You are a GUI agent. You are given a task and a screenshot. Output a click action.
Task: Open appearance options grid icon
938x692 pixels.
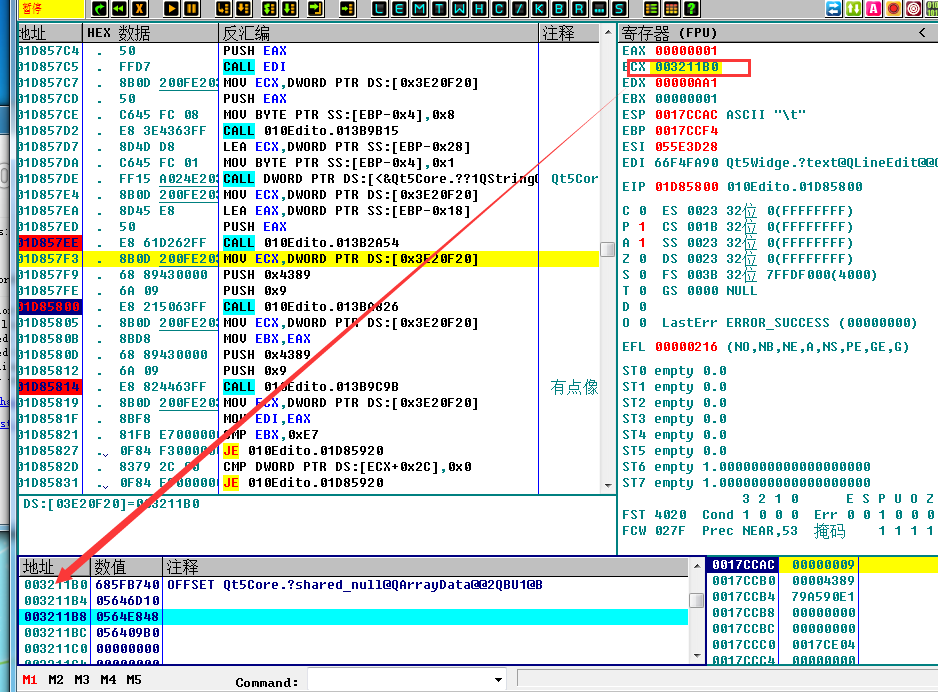click(x=671, y=8)
